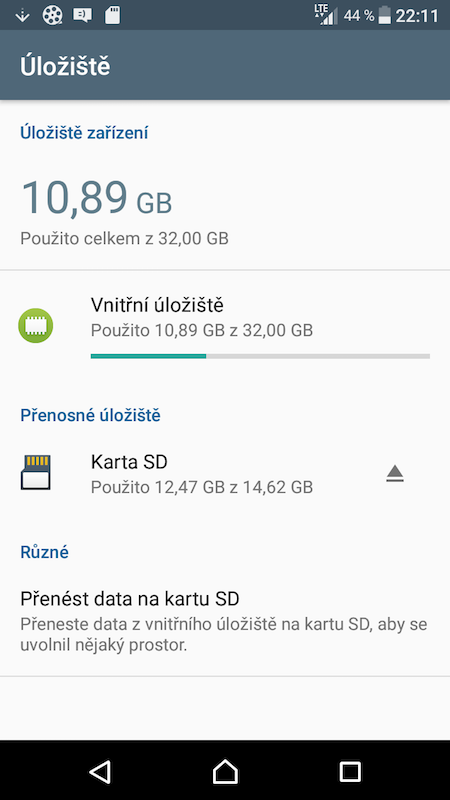Viewport: 450px width, 800px height.
Task: Tap the SD card eject icon
Action: [x=395, y=474]
